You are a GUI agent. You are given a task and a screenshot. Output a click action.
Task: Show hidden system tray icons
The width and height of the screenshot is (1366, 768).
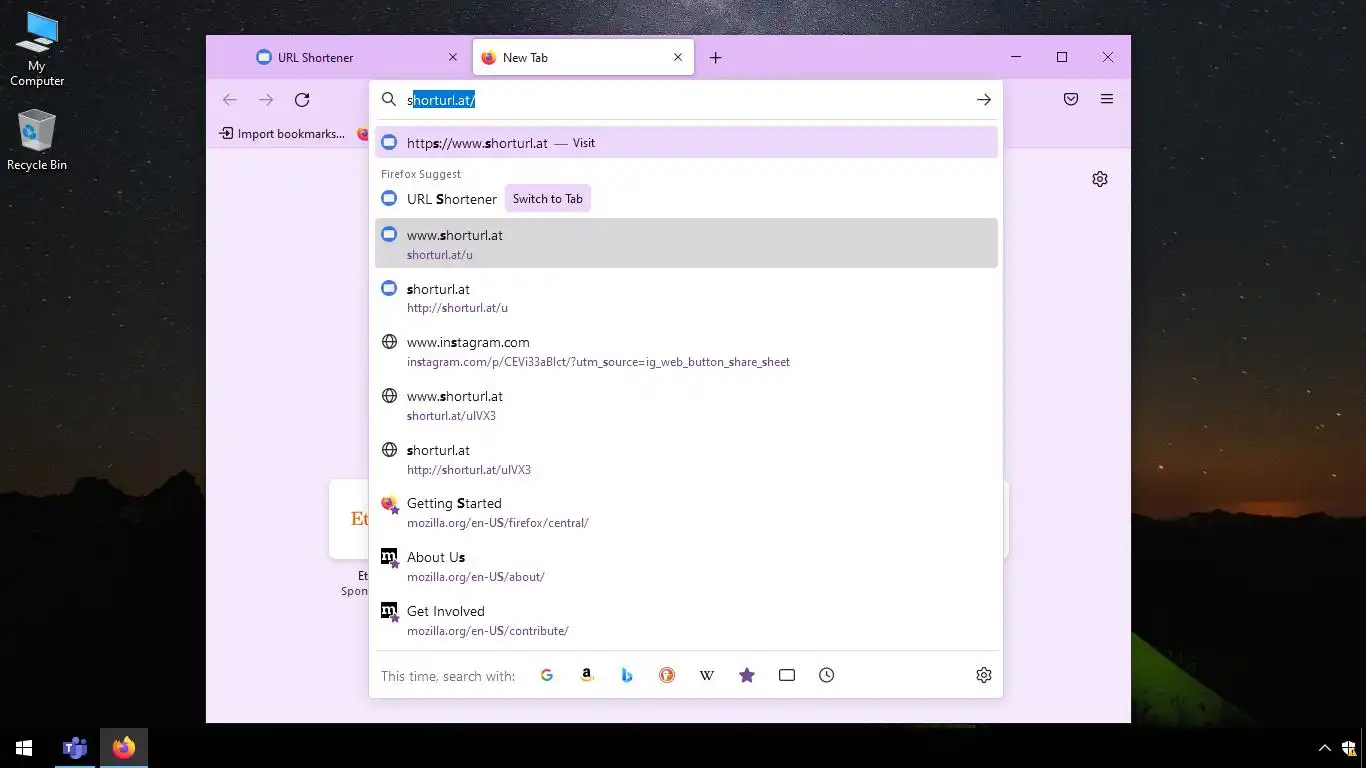pyautogui.click(x=1325, y=748)
